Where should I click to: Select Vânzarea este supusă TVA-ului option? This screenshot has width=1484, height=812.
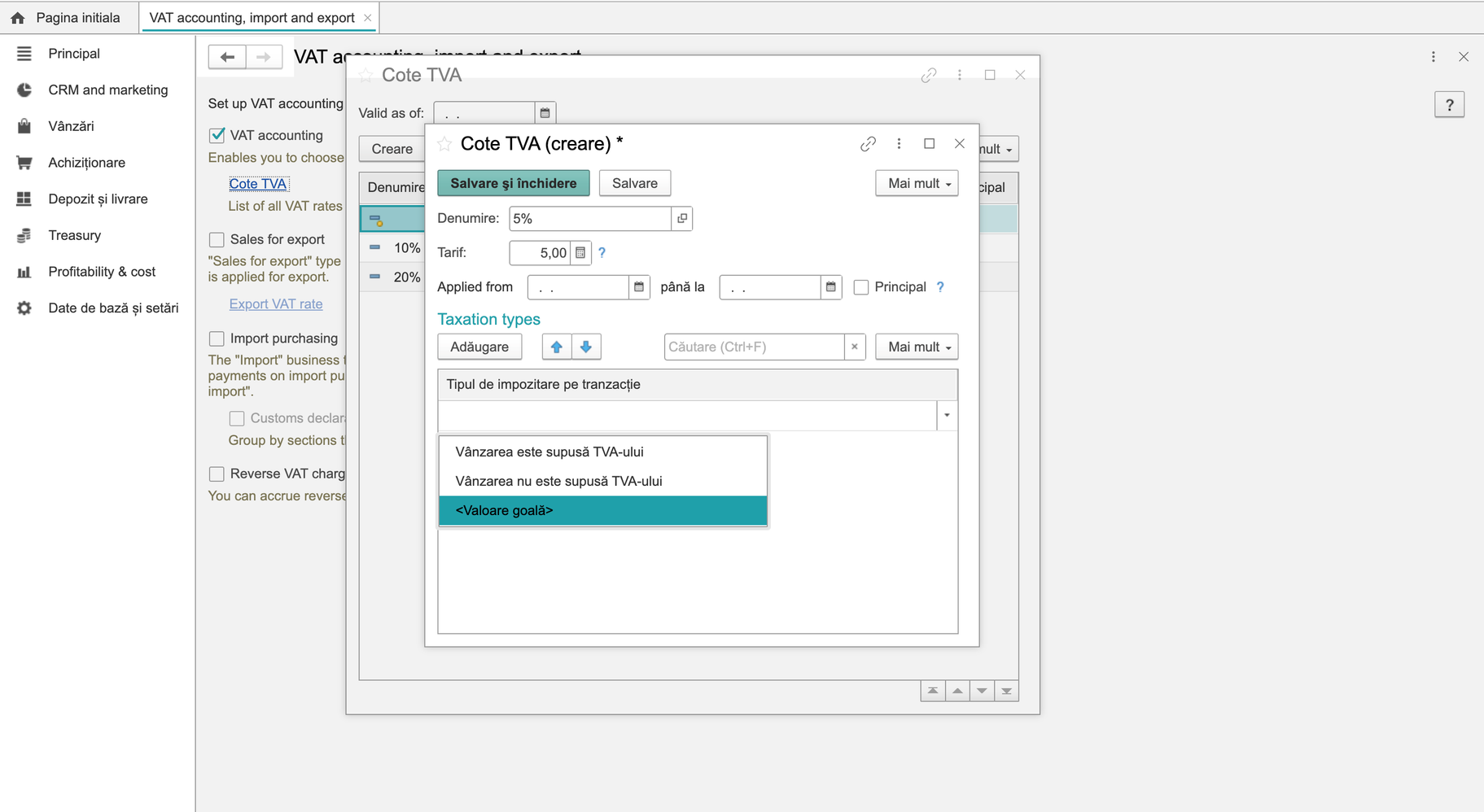(603, 452)
